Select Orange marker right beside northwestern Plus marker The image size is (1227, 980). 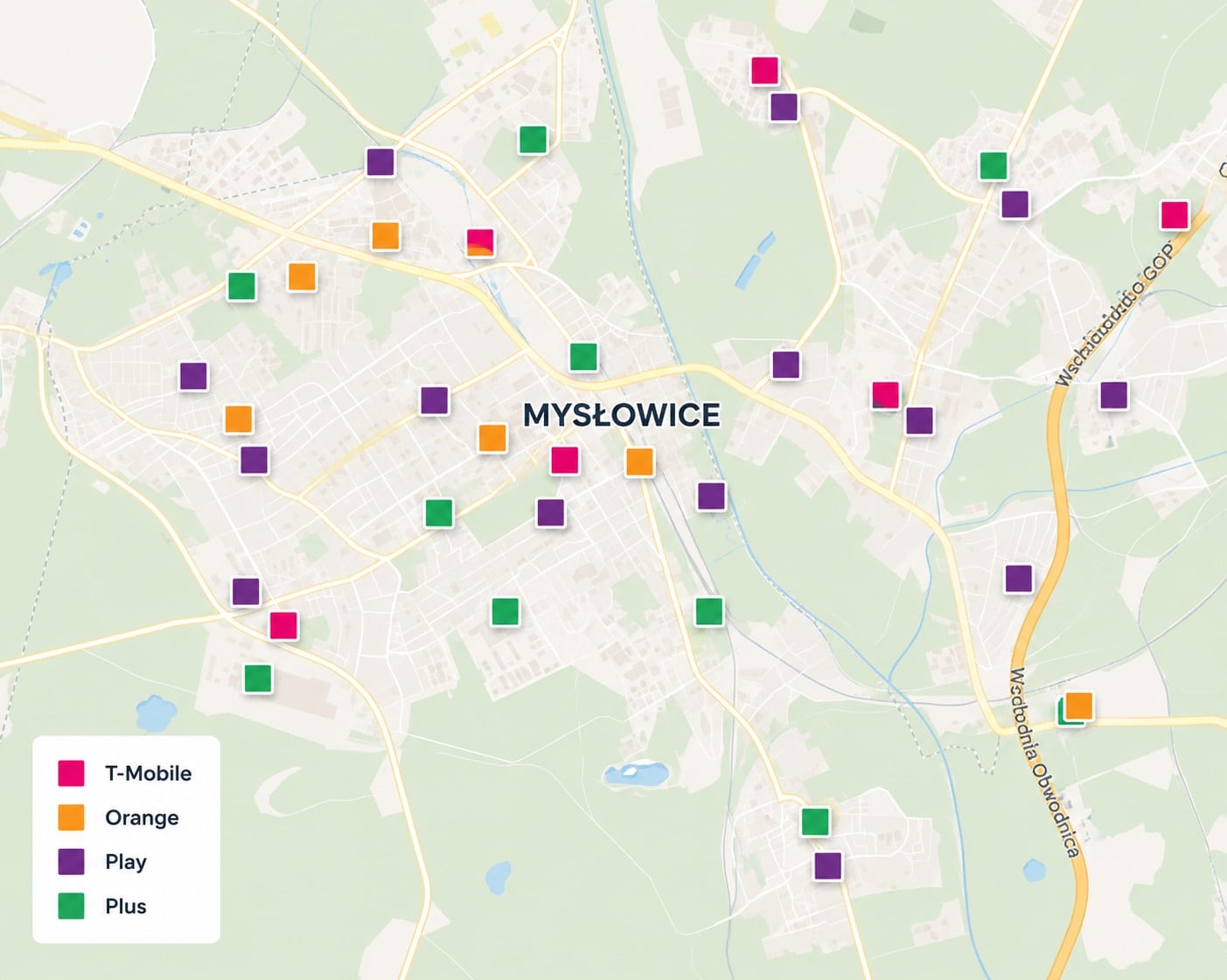pos(303,276)
